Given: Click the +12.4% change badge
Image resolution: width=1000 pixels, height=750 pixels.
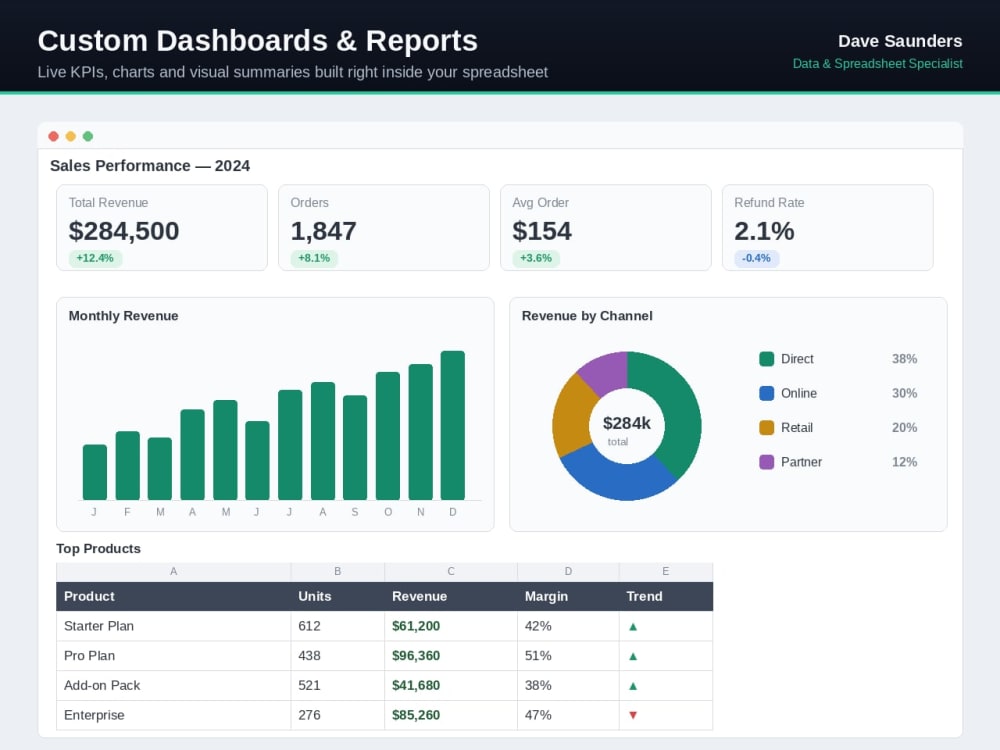Looking at the screenshot, I should point(95,258).
